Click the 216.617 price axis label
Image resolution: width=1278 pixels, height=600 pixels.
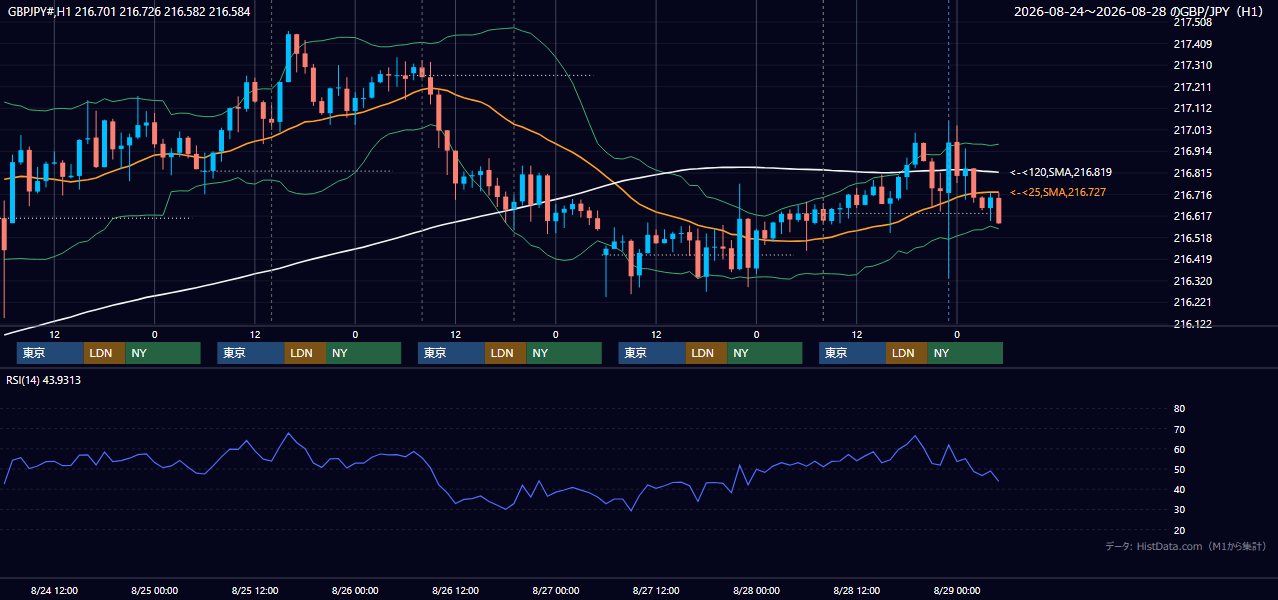(x=1192, y=216)
